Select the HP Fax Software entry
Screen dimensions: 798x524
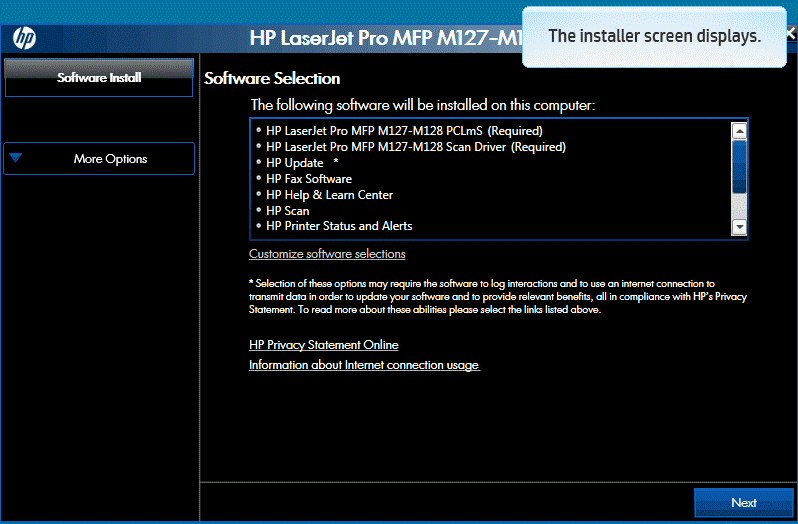tap(309, 179)
